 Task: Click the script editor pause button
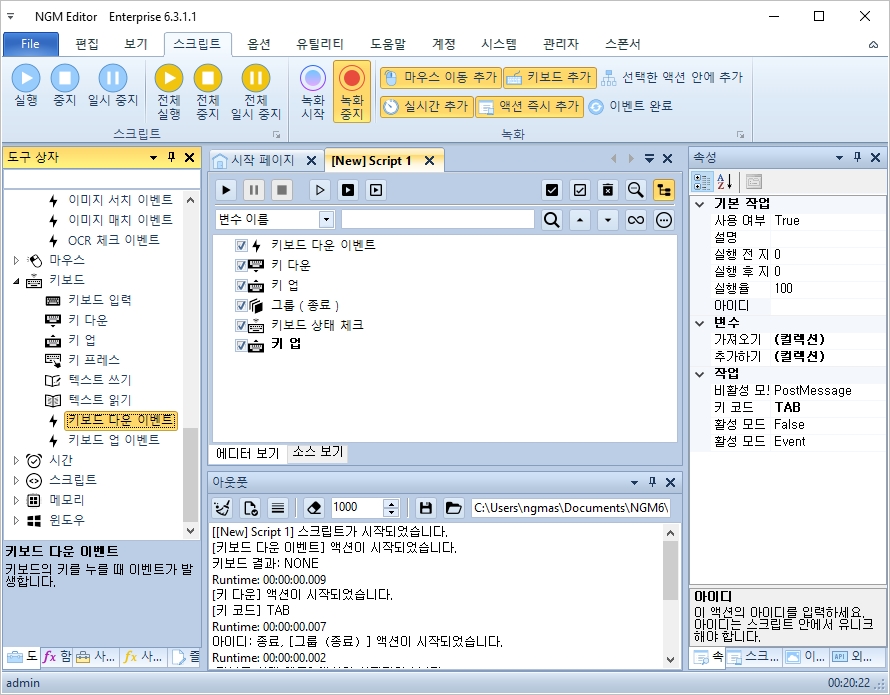tap(254, 190)
